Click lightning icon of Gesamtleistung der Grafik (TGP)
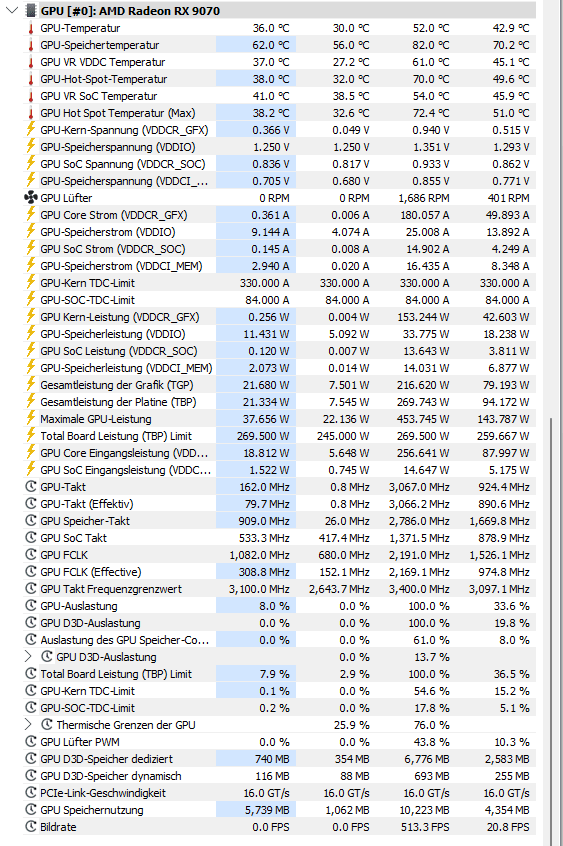Image resolution: width=563 pixels, height=846 pixels. [31, 384]
